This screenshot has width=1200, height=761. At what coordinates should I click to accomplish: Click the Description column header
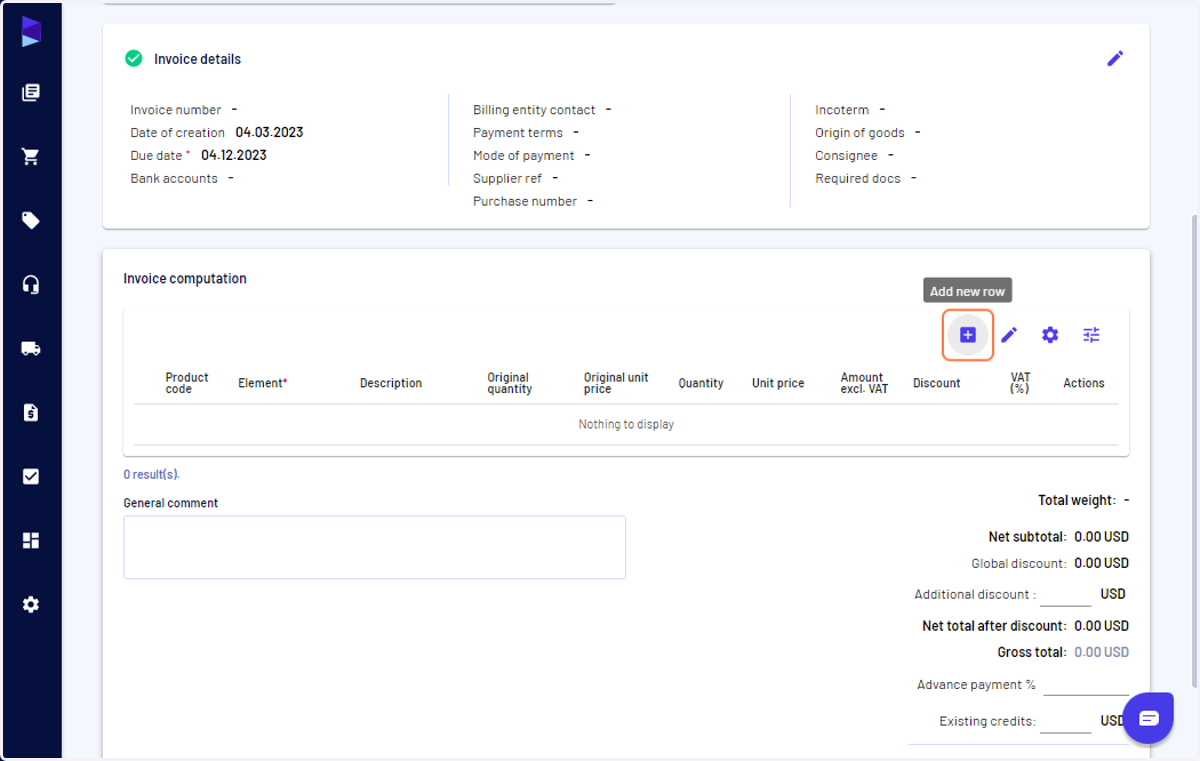[x=391, y=383]
